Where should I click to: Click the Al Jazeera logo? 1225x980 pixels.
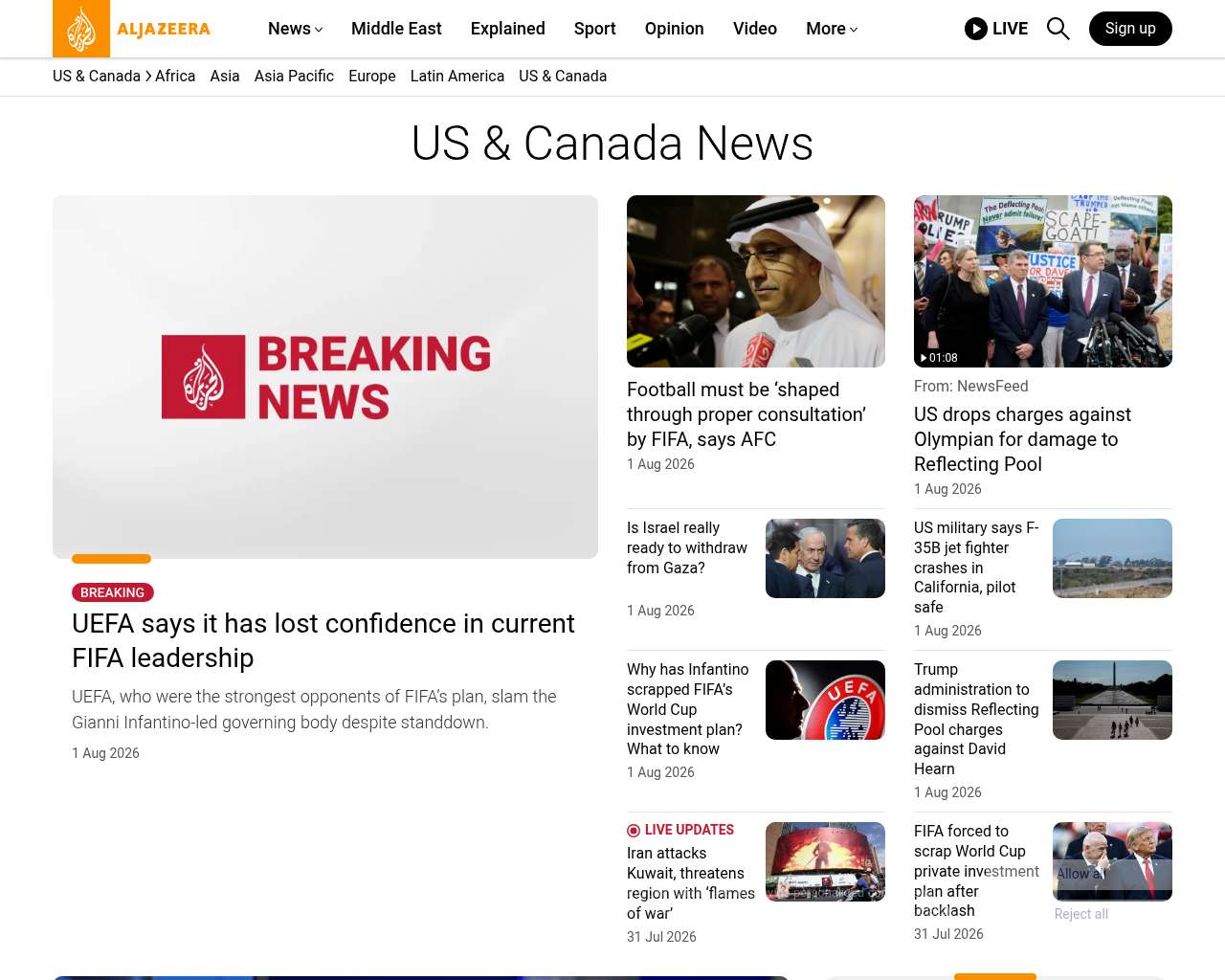click(131, 29)
